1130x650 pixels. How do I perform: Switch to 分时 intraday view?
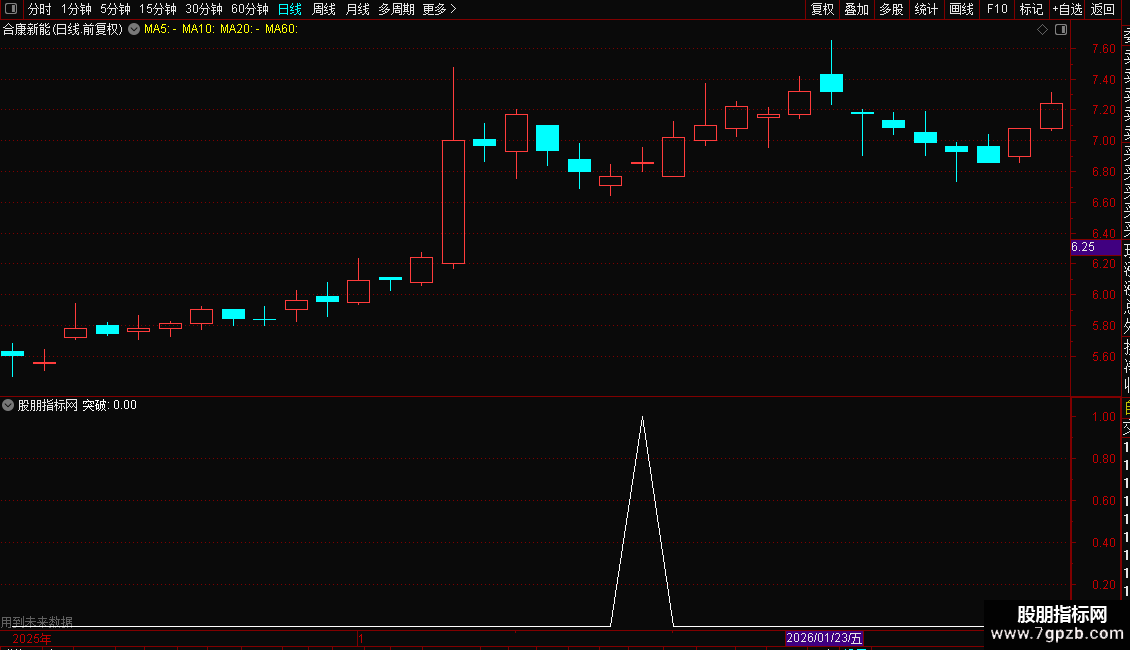point(40,9)
